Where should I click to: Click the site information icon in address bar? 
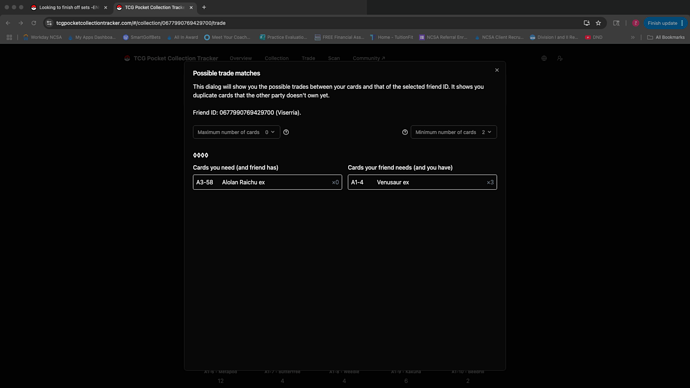click(49, 23)
